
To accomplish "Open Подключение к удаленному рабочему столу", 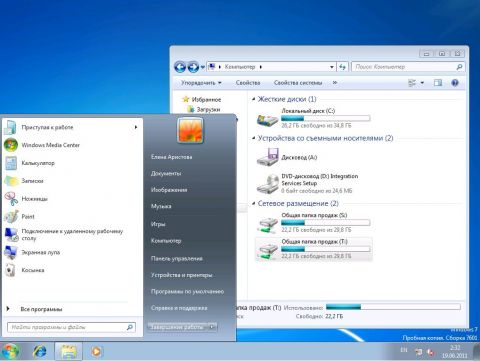I will (72, 234).
